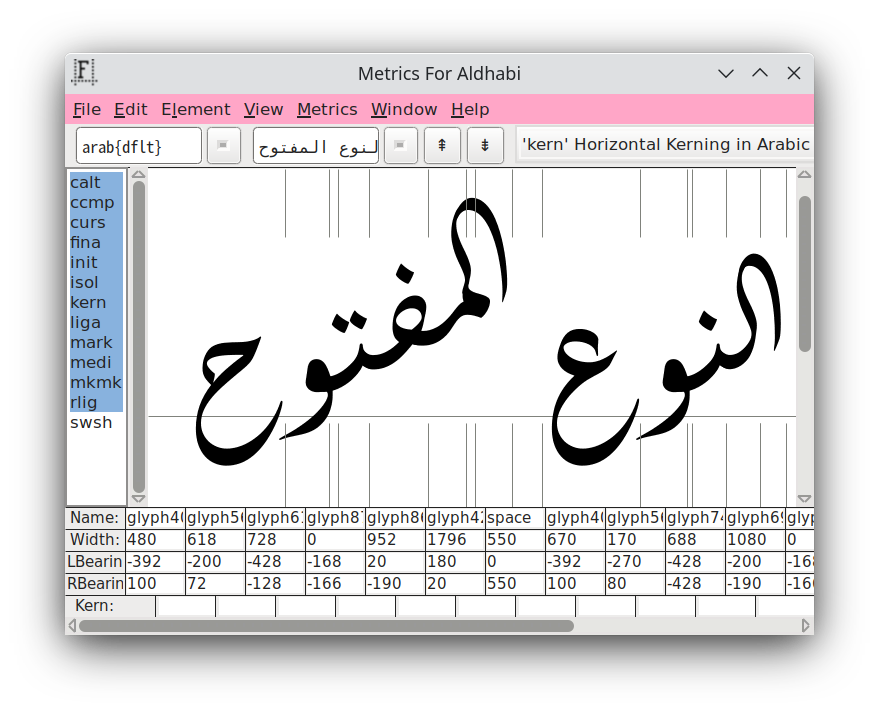Screen dimensions: 879x712
Task: Open the View menu
Action: (x=263, y=110)
